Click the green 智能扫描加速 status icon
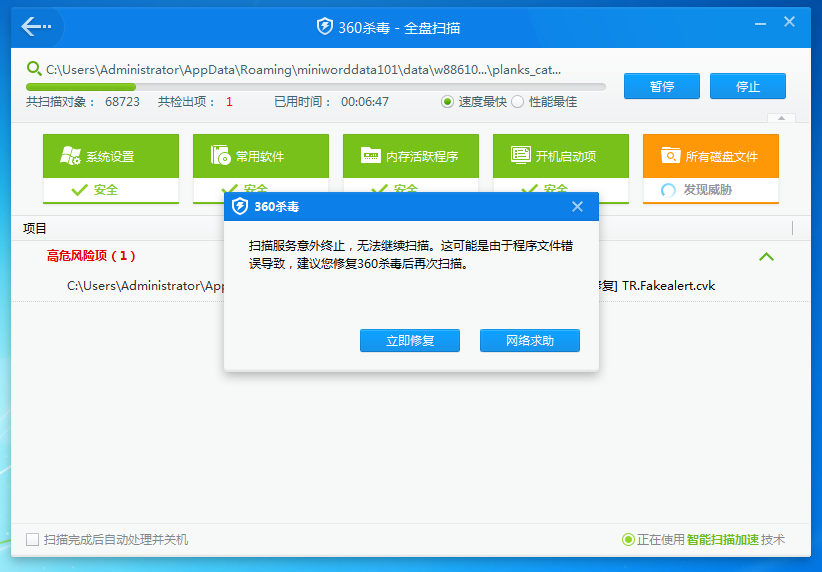 point(628,539)
